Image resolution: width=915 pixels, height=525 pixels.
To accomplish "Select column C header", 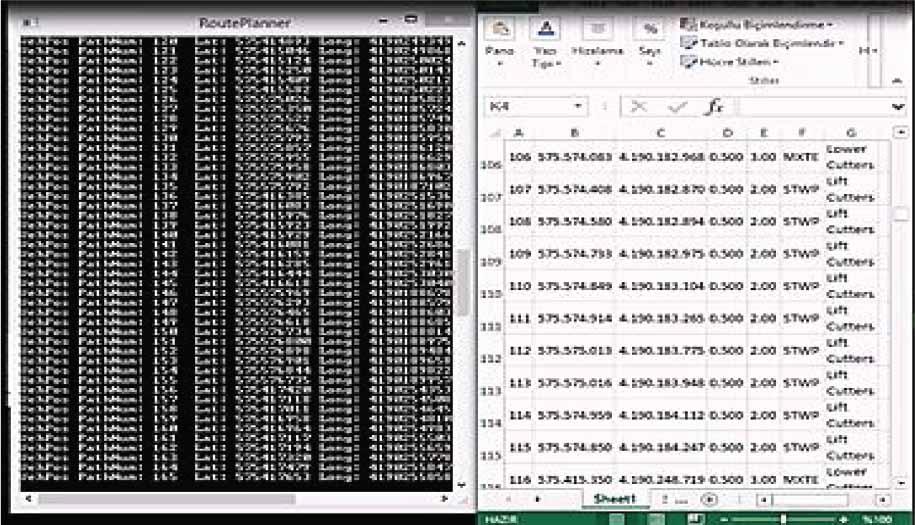I will [661, 132].
